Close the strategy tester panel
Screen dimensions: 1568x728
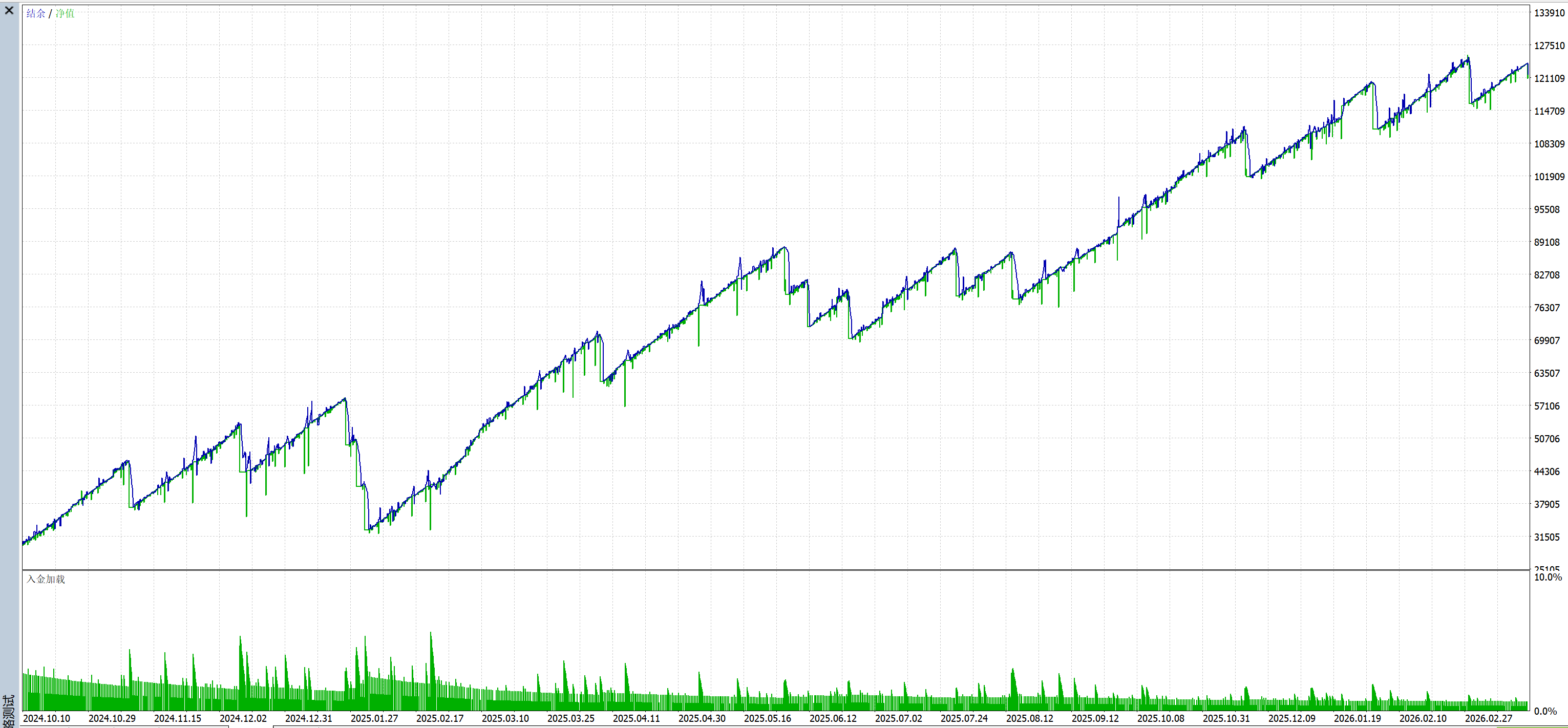tap(9, 10)
